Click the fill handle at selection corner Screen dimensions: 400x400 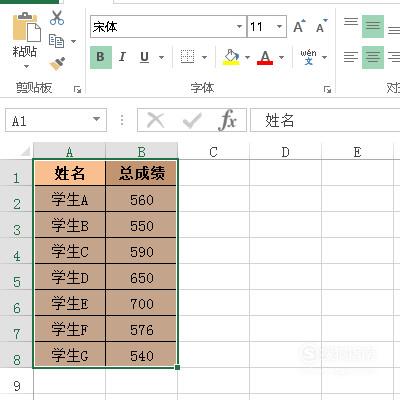tap(177, 367)
